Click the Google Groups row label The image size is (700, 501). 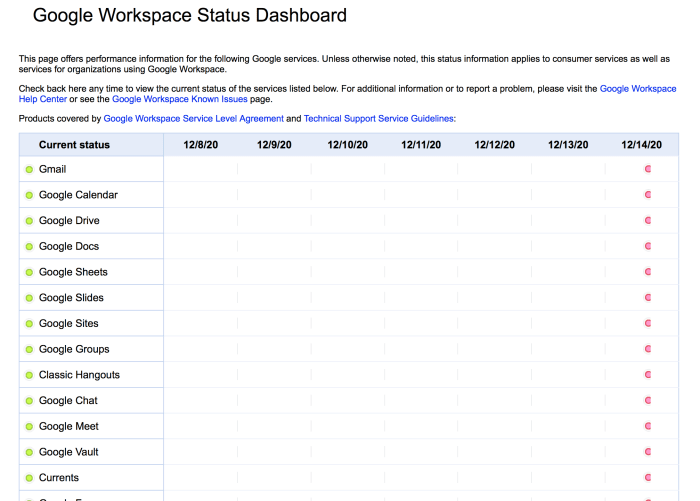coord(74,349)
